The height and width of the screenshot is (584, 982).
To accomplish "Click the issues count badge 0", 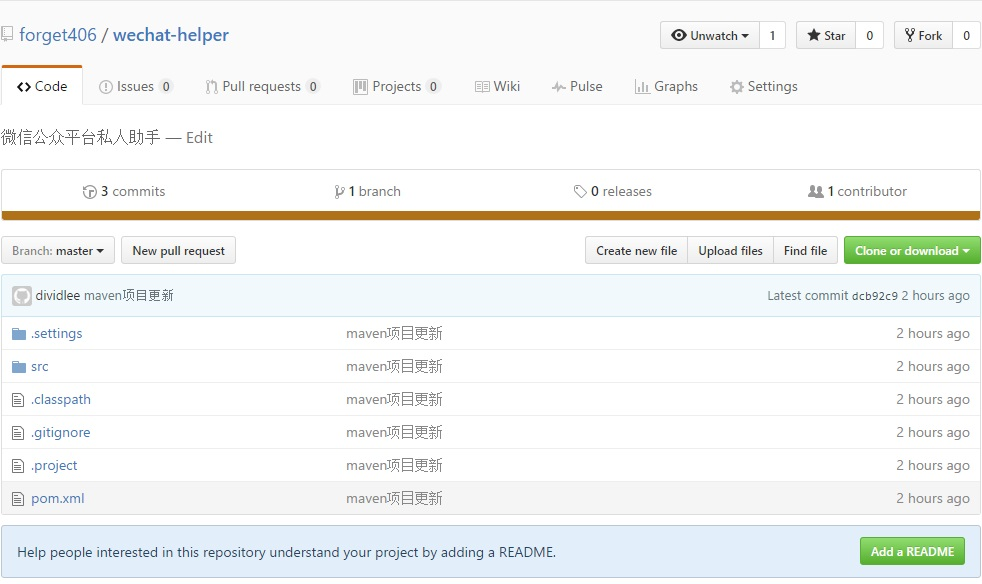I will (x=166, y=86).
